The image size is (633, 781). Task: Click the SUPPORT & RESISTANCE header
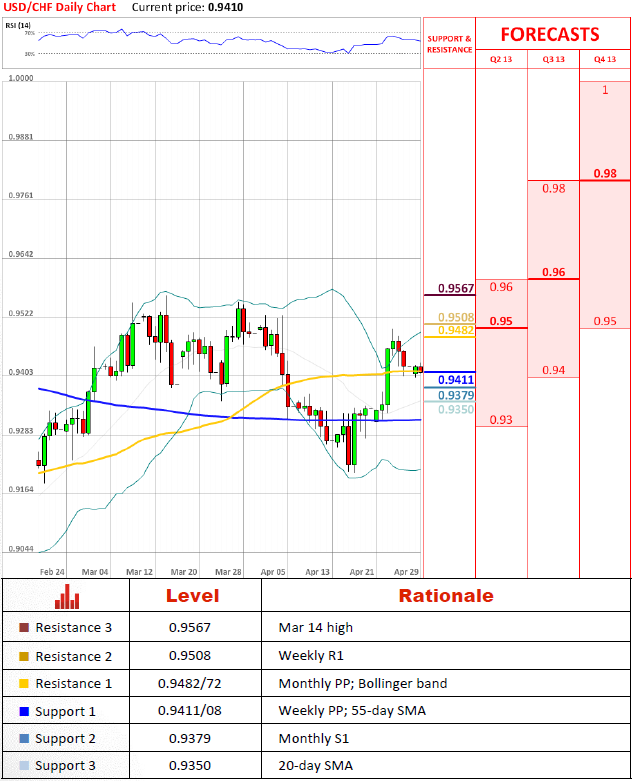point(449,44)
